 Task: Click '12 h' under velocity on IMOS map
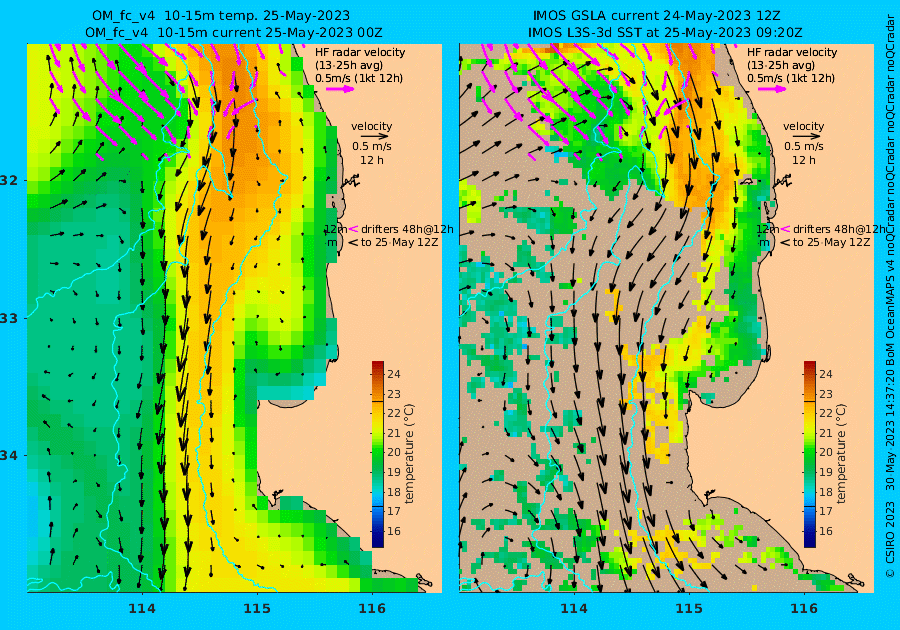[804, 160]
